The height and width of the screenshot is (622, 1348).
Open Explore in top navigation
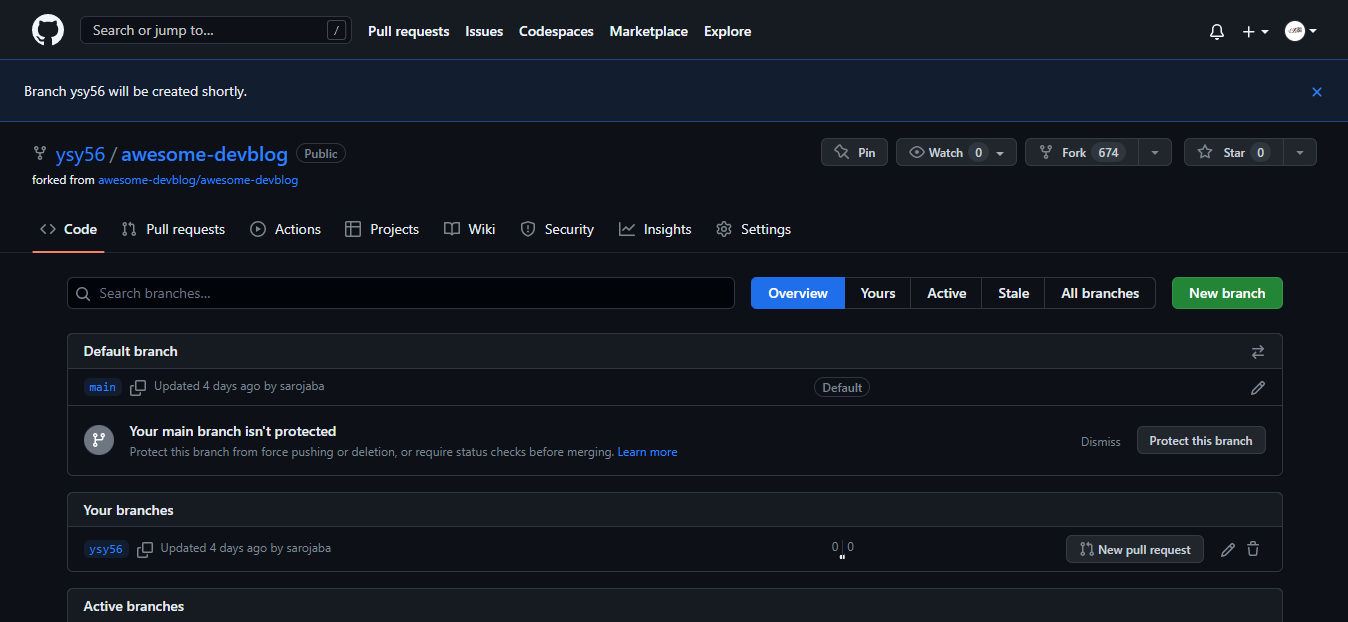(727, 31)
